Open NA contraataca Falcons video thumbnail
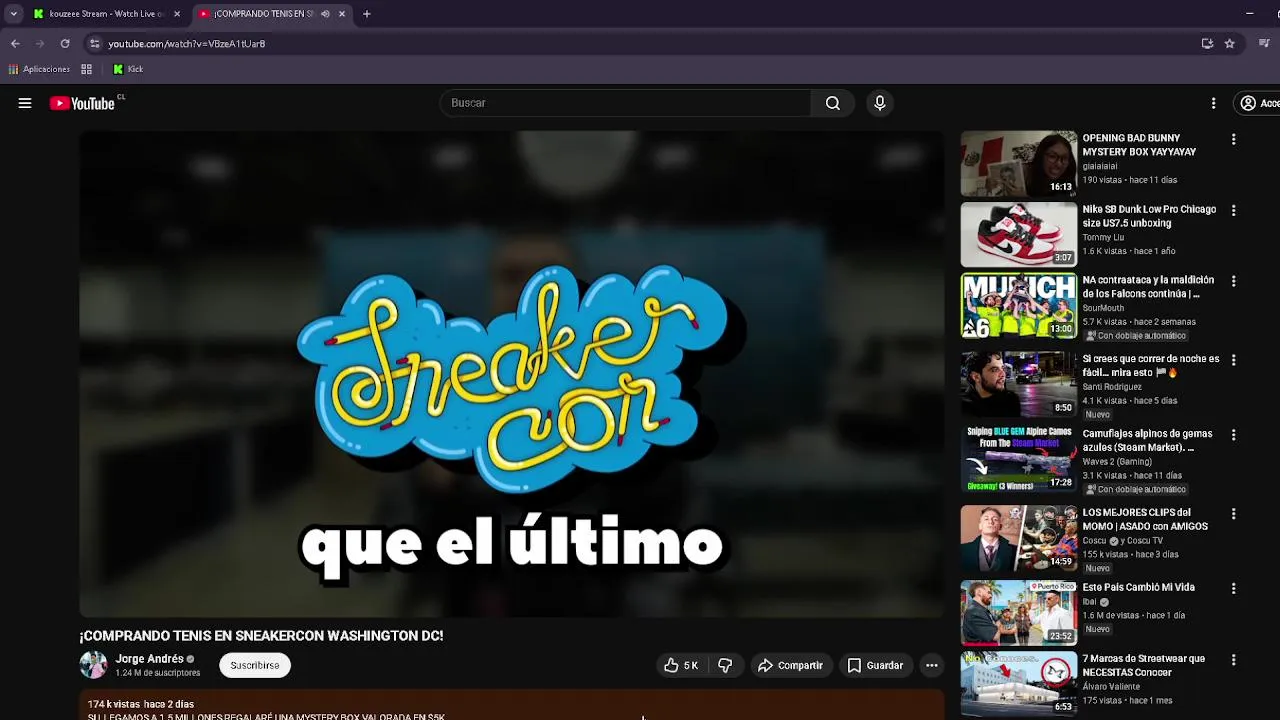The height and width of the screenshot is (720, 1280). (1018, 305)
